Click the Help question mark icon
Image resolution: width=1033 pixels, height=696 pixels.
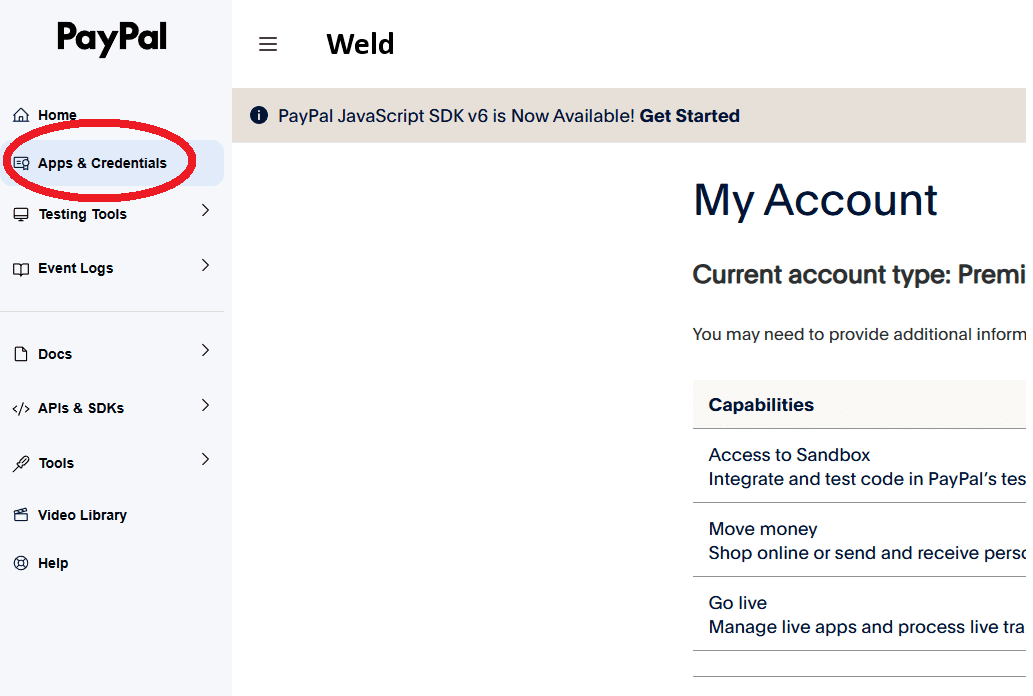point(22,563)
